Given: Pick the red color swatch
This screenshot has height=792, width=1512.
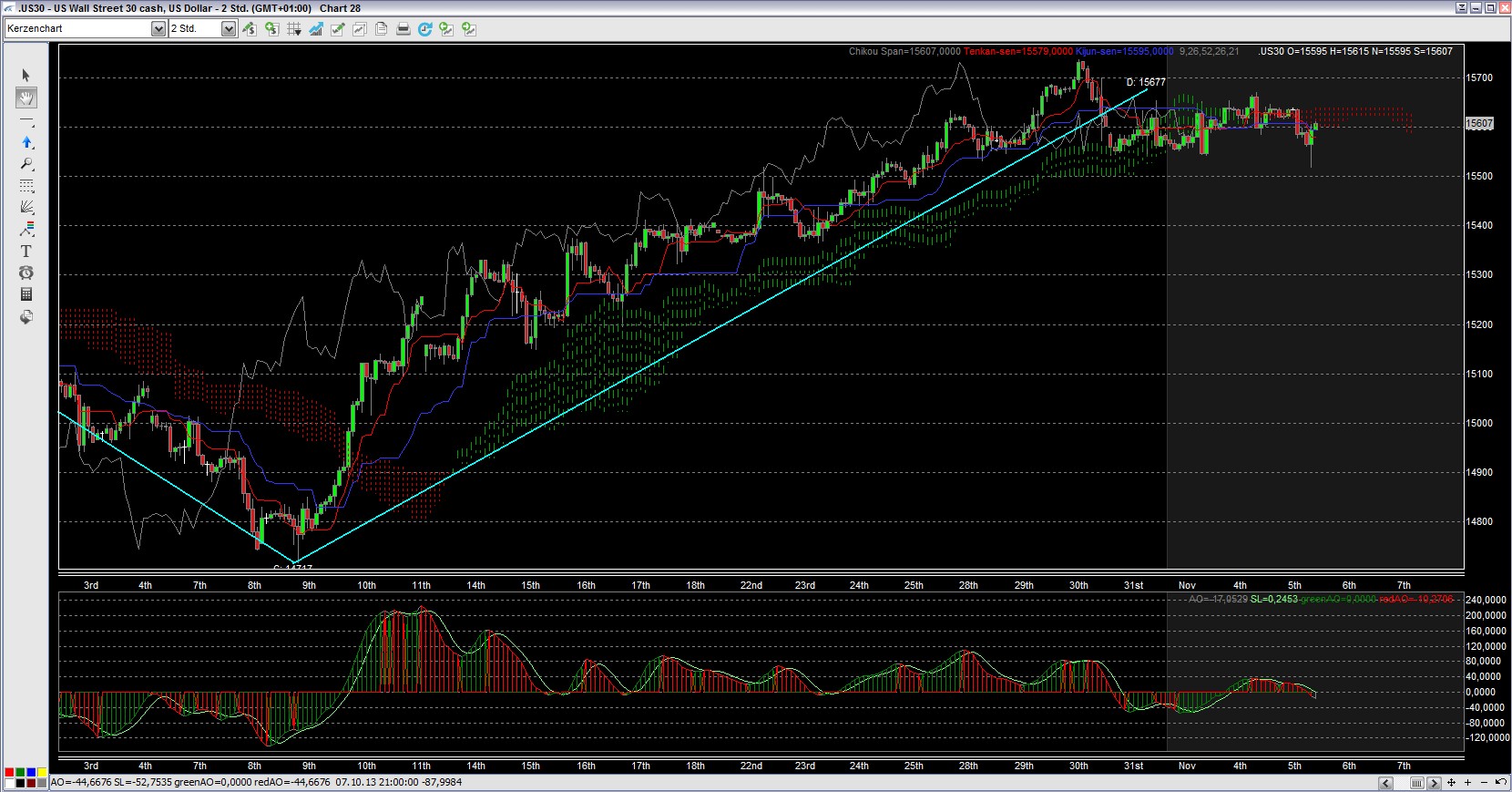Looking at the screenshot, I should [9, 773].
